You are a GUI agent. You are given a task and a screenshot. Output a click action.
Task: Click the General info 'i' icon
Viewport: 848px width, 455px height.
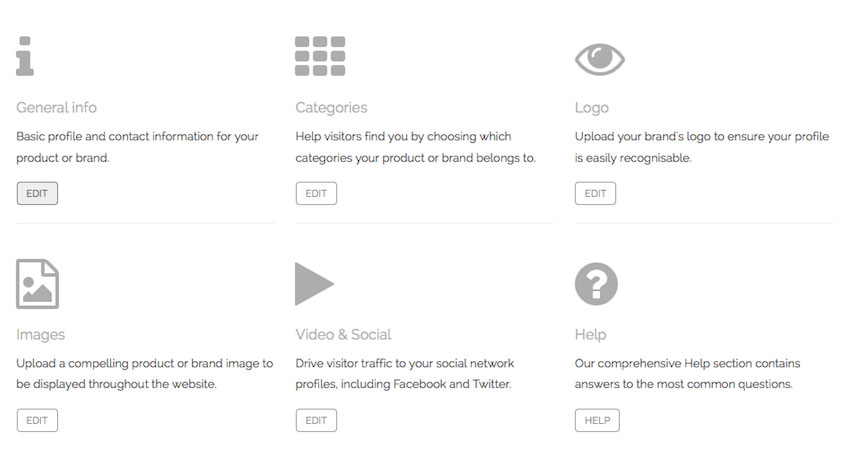click(x=25, y=56)
